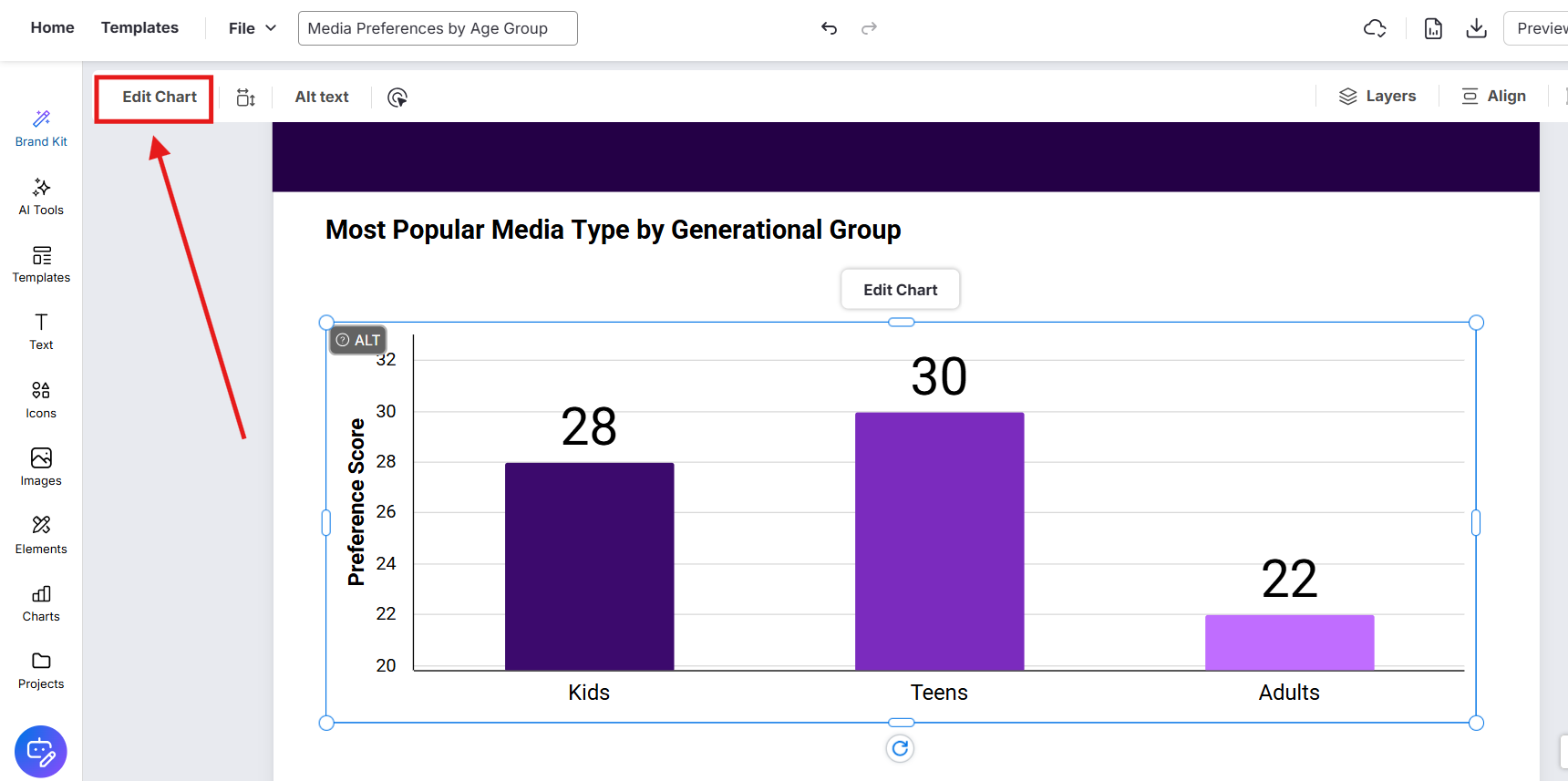Screen dimensions: 1568x781
Task: Open the Icons panel
Action: point(41,400)
